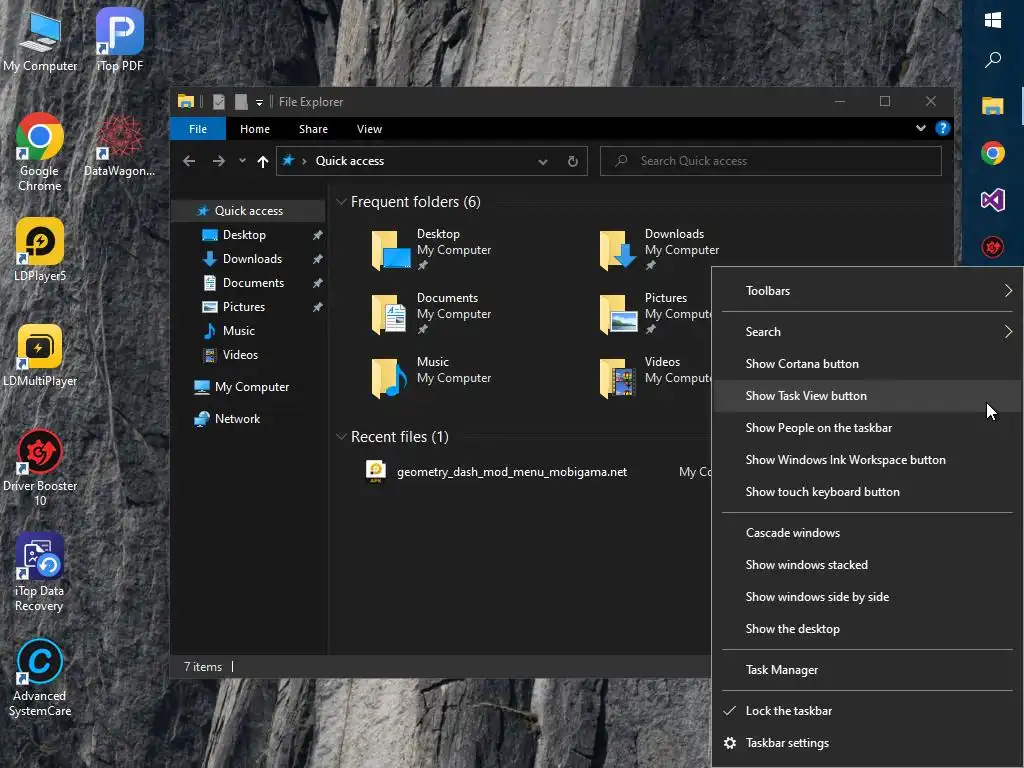Open the Videos folder in Frequent folders
Screen dimensions: 1024x768
654,377
